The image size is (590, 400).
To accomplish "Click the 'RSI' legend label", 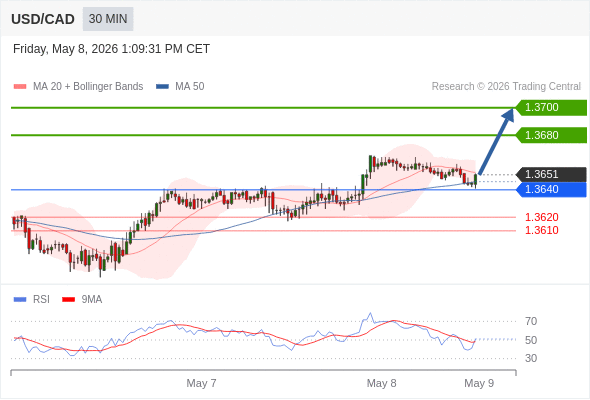I will pyautogui.click(x=41, y=300).
